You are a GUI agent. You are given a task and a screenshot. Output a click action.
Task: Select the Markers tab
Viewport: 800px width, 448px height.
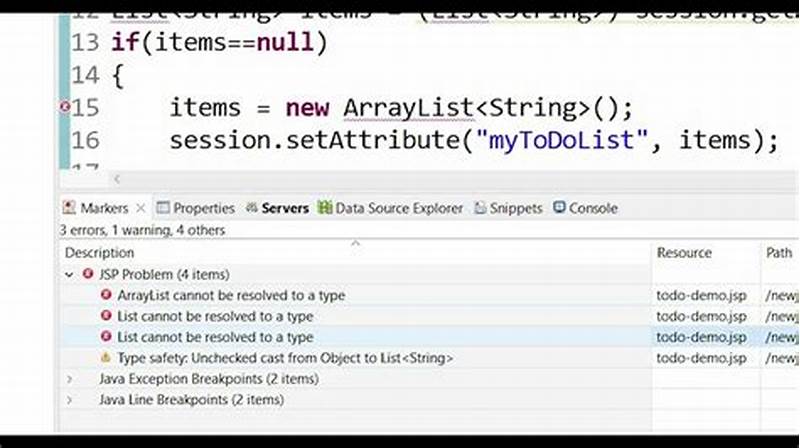104,208
